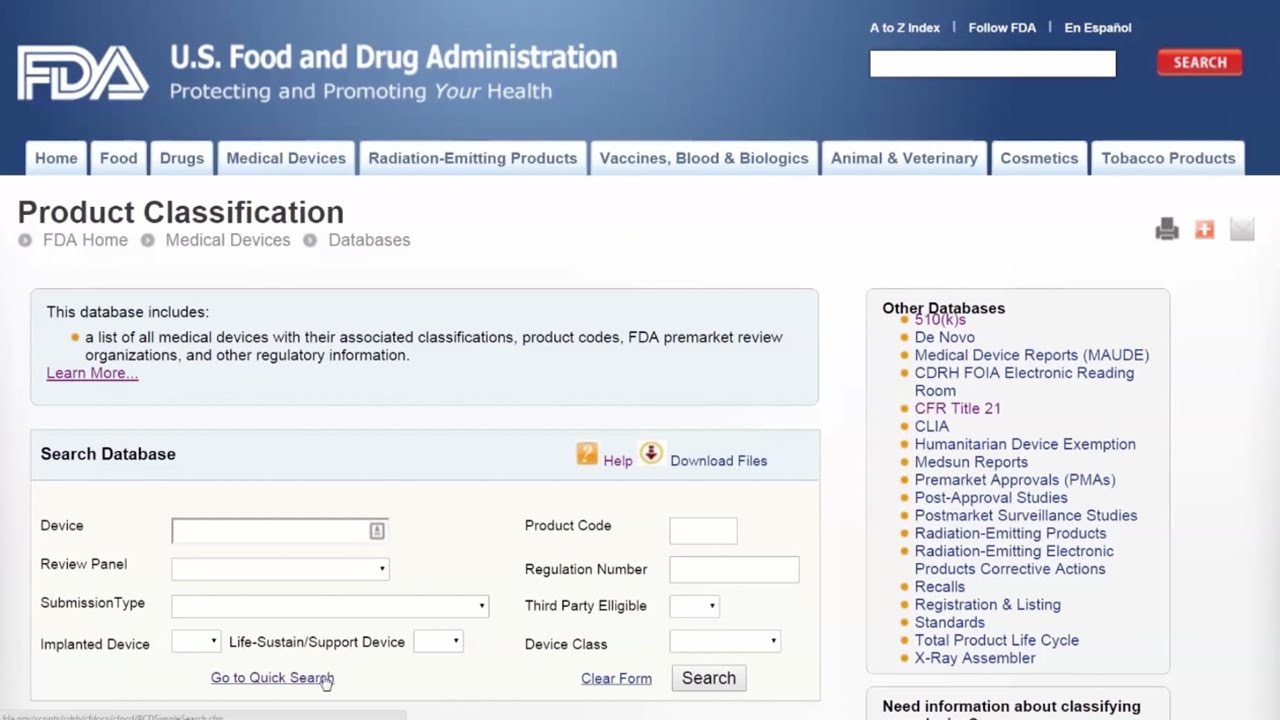This screenshot has height=720, width=1280.
Task: Open the Vaccines, Blood & Biologics tab
Action: tap(704, 158)
